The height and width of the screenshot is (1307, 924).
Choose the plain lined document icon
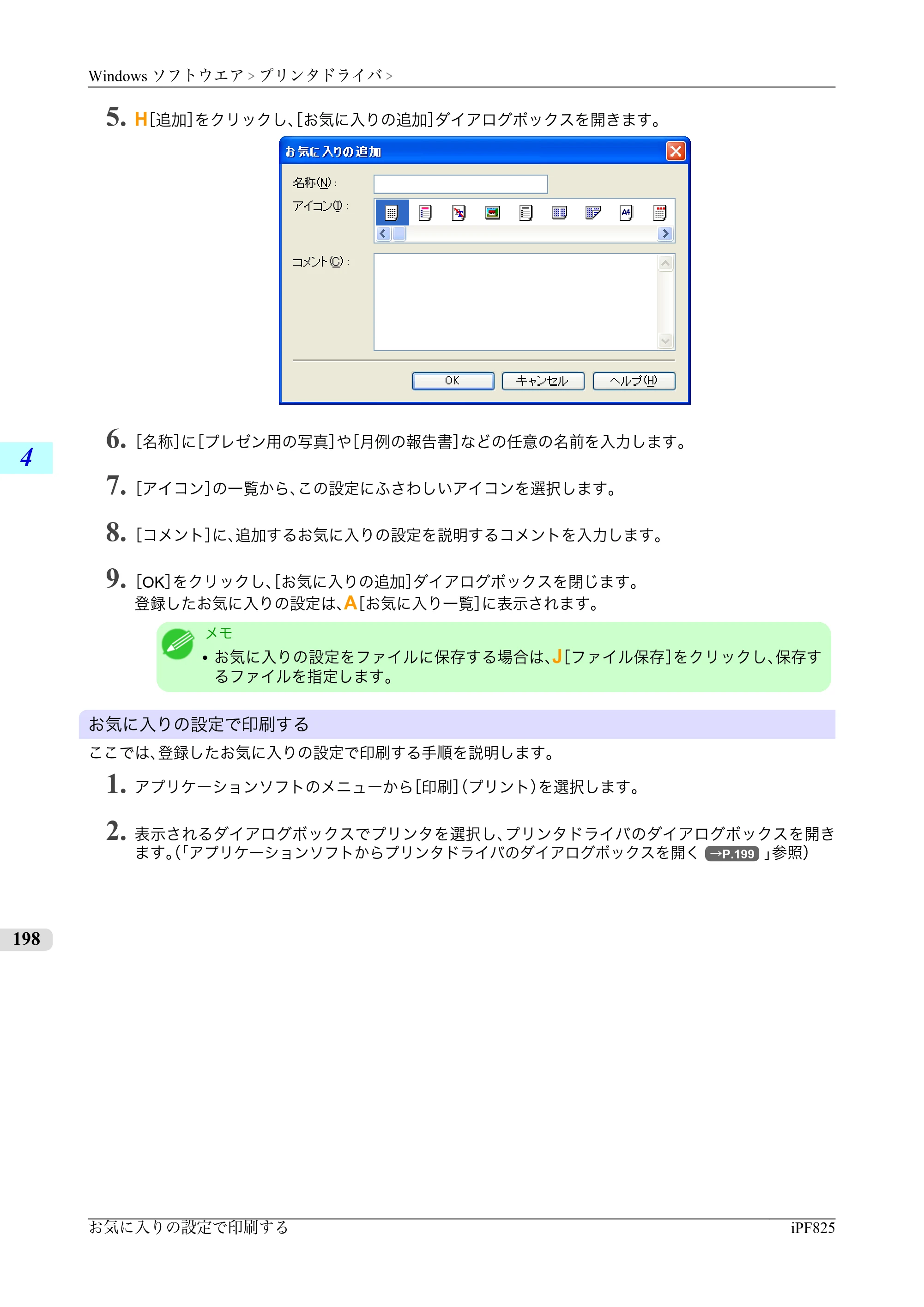coord(525,213)
